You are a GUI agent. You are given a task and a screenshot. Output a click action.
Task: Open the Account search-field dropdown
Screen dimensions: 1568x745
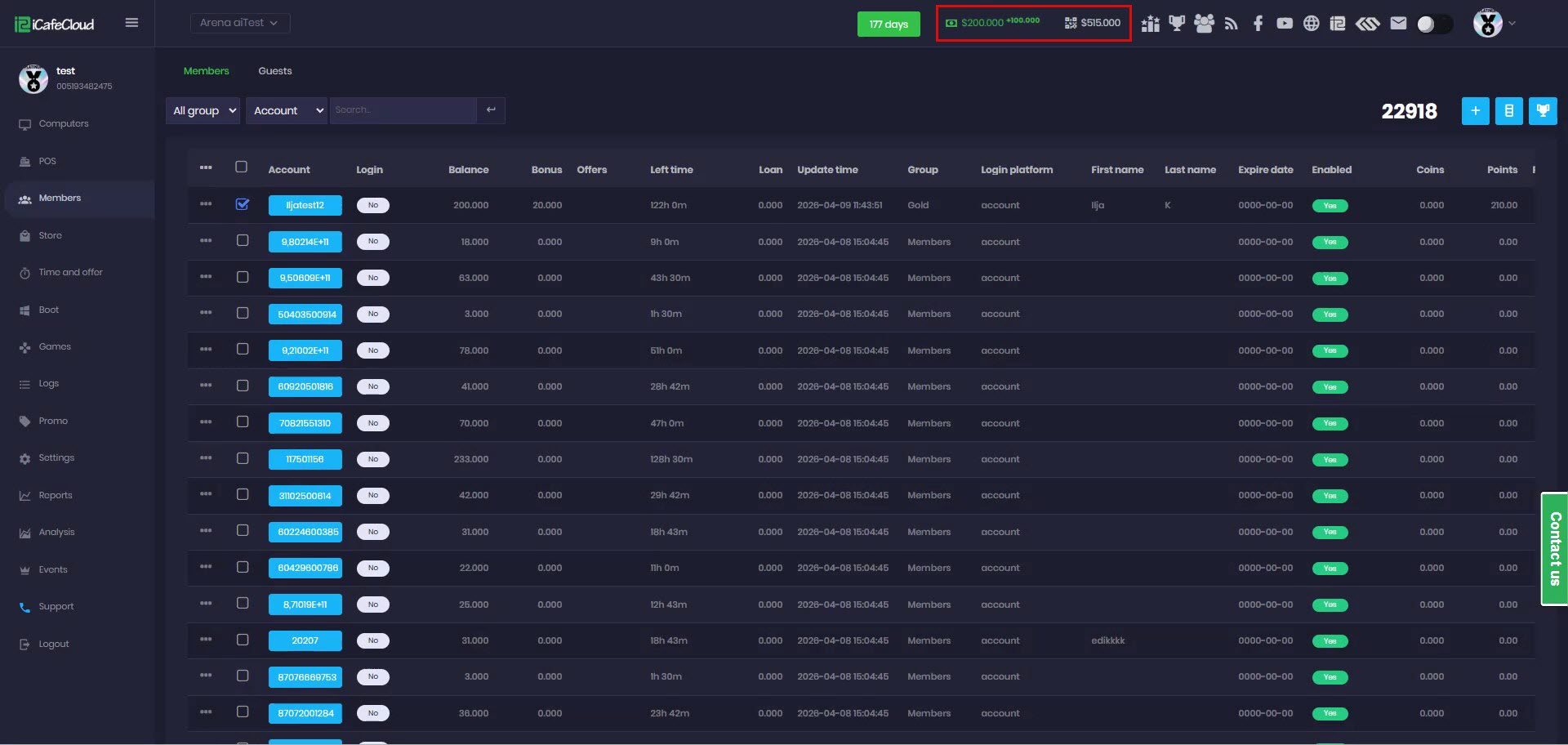(x=287, y=110)
